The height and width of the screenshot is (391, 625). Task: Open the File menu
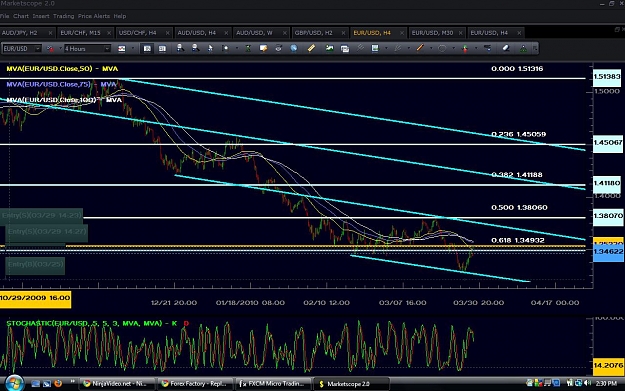click(4, 16)
